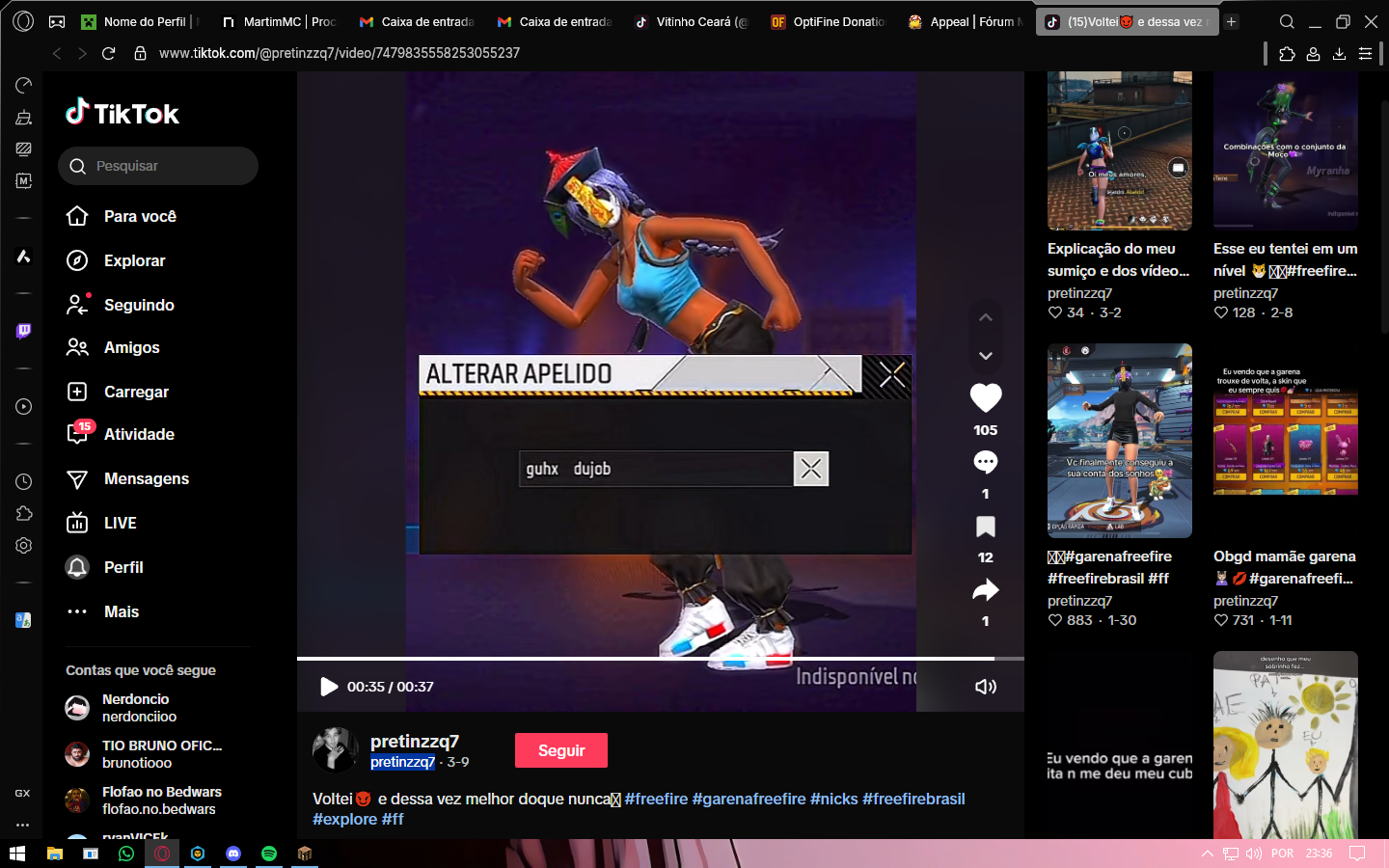The image size is (1389, 868).
Task: Open the Opera menu logo
Action: point(24,20)
